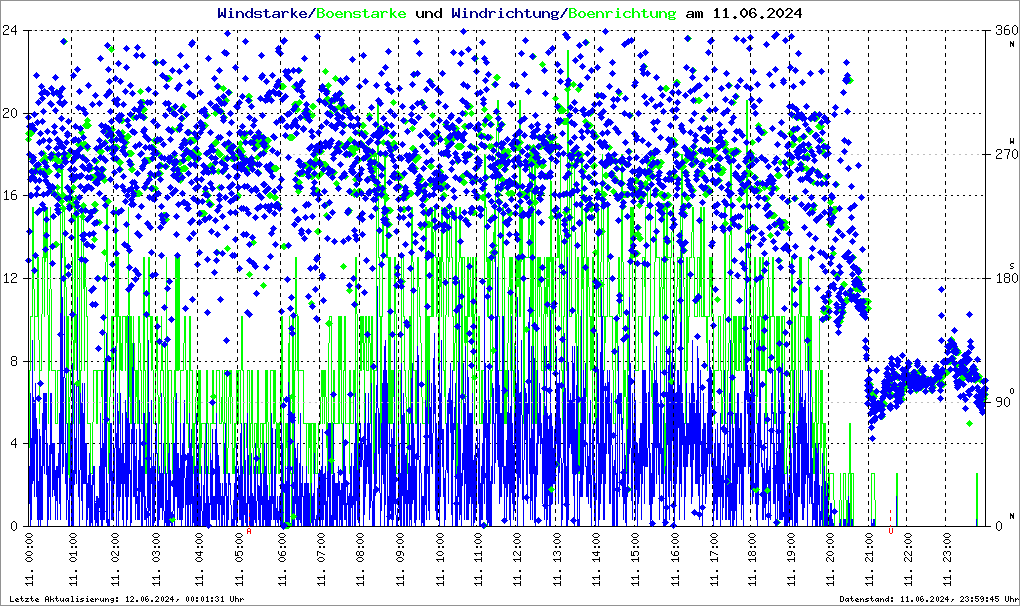
Task: Click the '12' label on left axis
Action: tap(12, 278)
